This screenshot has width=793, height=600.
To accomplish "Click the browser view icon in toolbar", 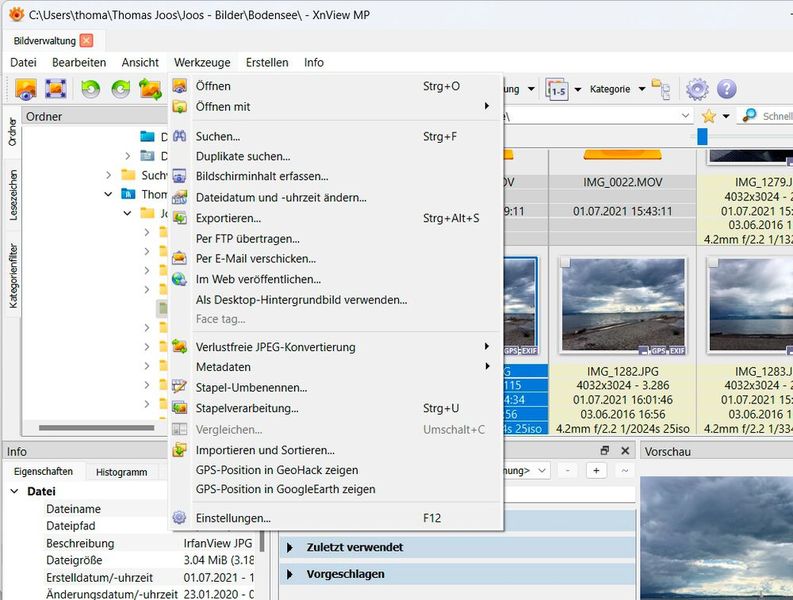I will click(26, 89).
